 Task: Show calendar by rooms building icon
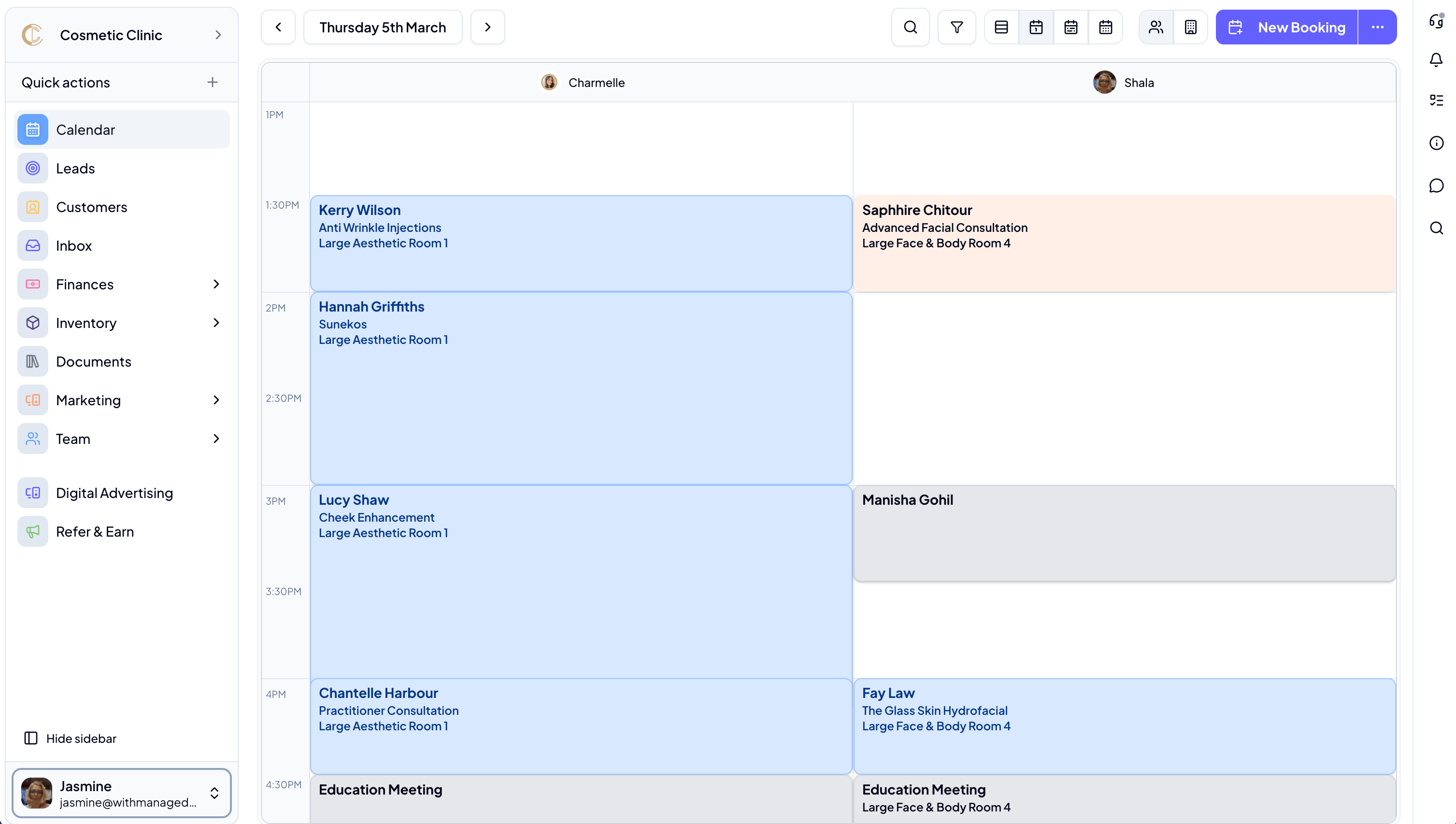tap(1190, 27)
